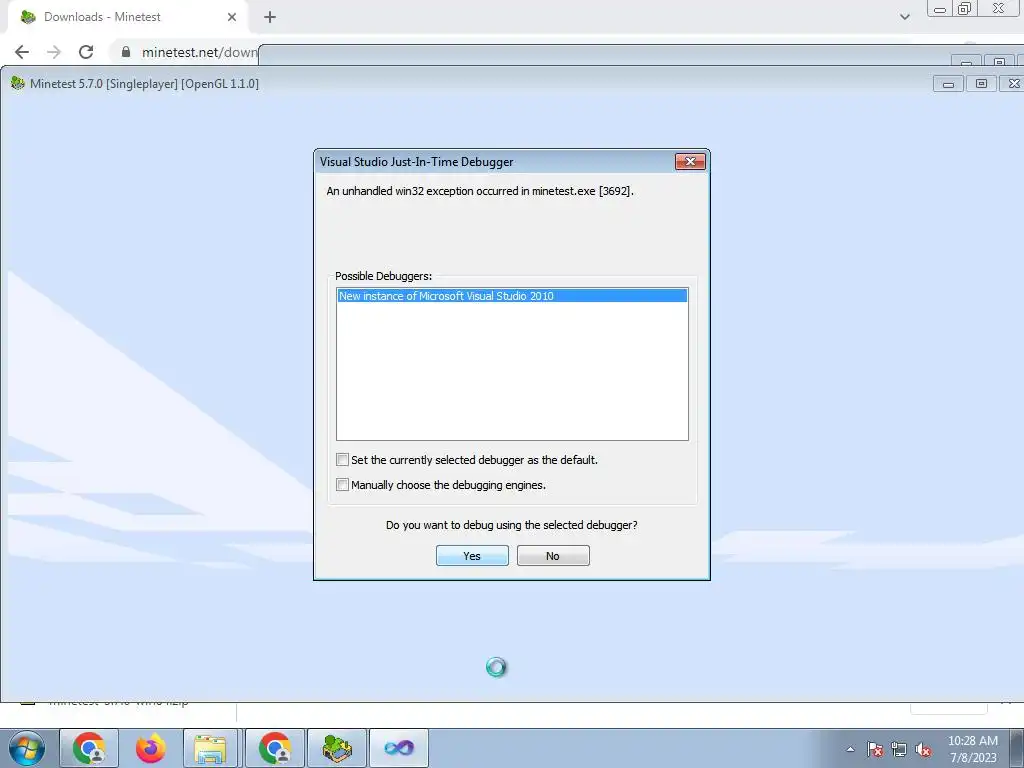The image size is (1024, 768).
Task: Go back in the Chrome browser
Action: (22, 52)
